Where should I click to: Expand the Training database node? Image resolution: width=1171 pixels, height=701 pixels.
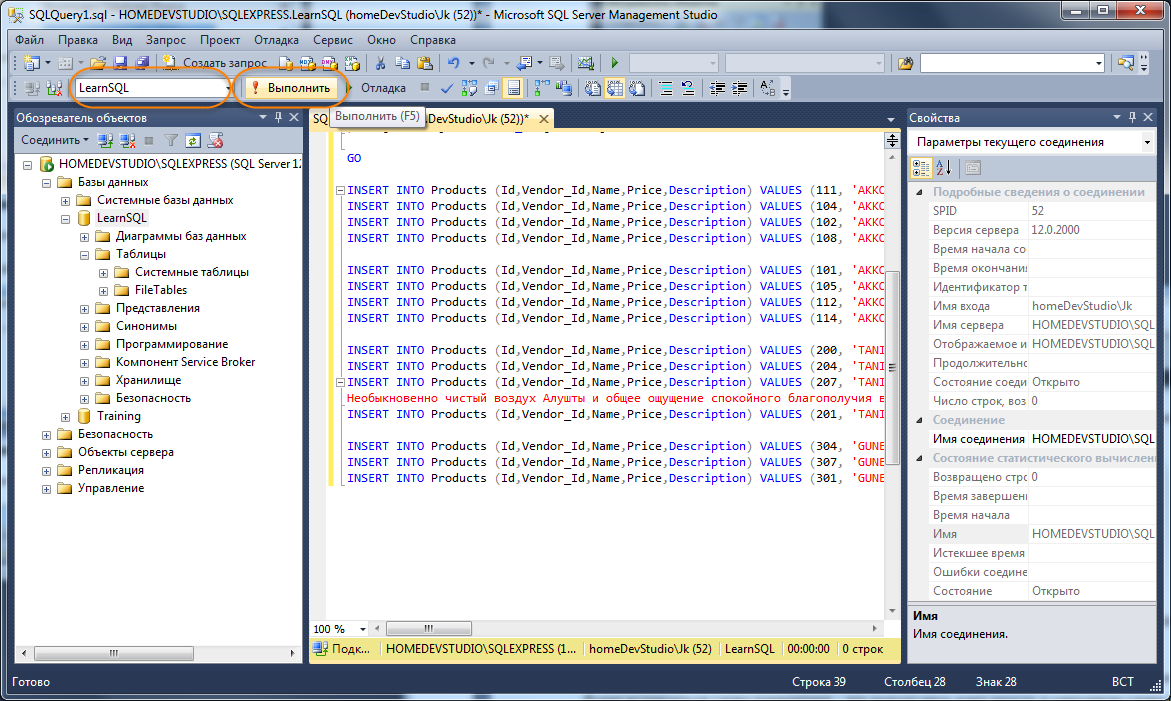click(x=65, y=417)
